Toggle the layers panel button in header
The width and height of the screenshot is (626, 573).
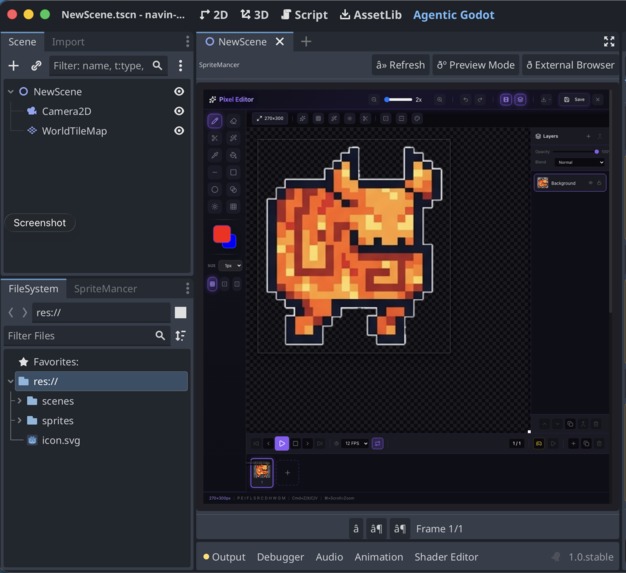click(x=520, y=99)
